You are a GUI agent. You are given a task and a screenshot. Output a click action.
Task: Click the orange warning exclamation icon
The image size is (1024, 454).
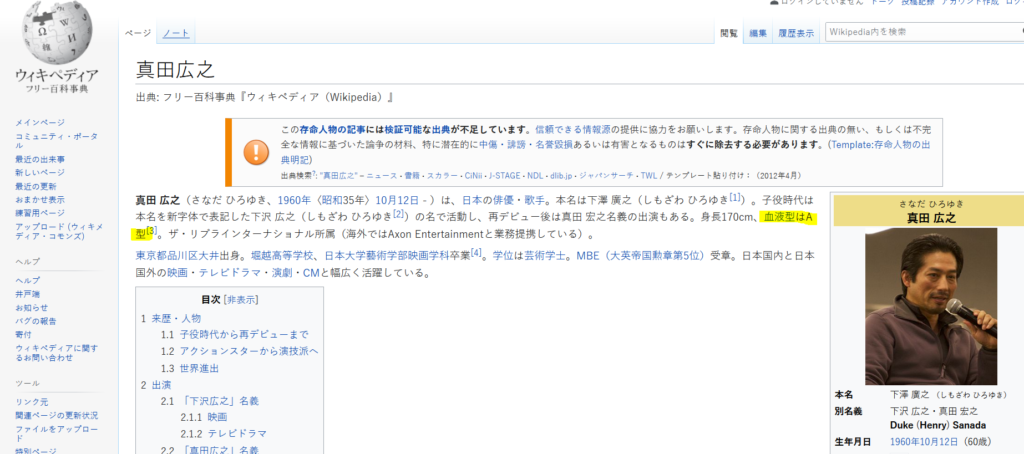257,151
